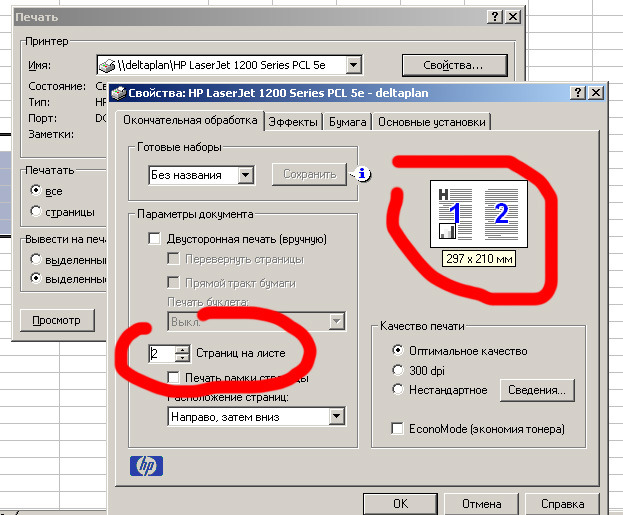Enable Двусторонняя печать (вручную) checkbox
The image size is (623, 515).
click(154, 239)
